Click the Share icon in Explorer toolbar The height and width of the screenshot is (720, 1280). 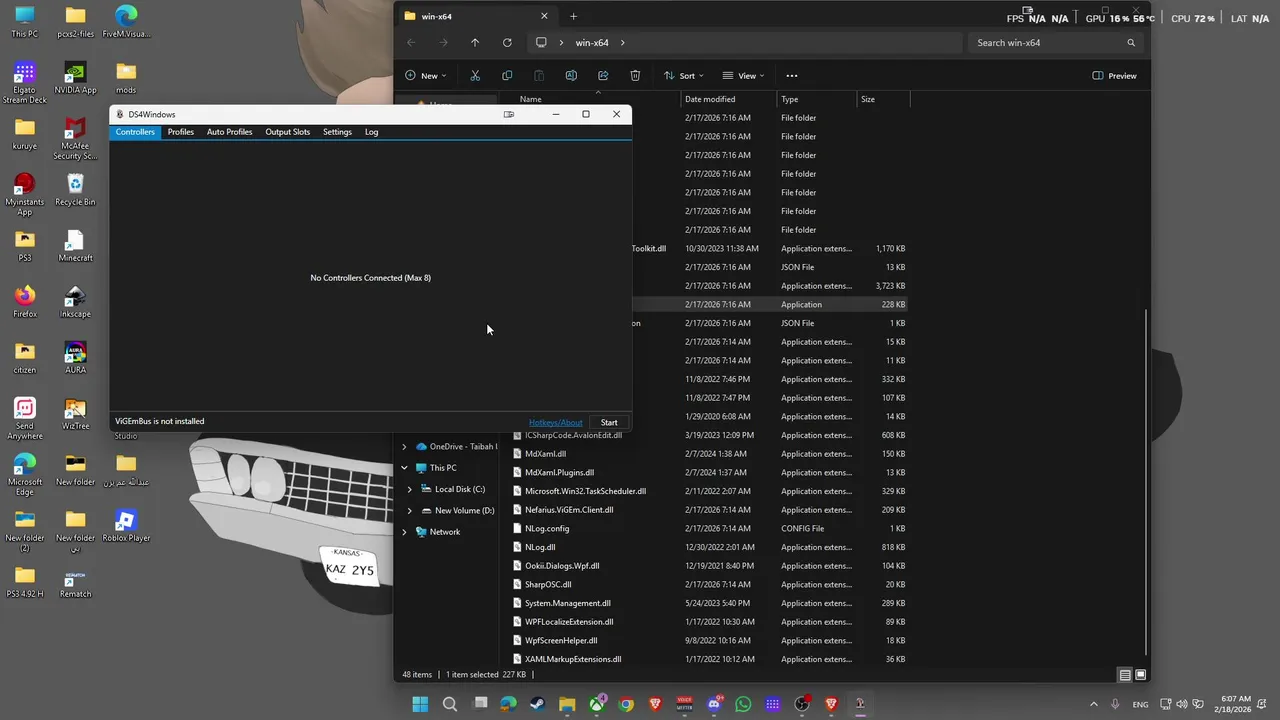[x=603, y=76]
